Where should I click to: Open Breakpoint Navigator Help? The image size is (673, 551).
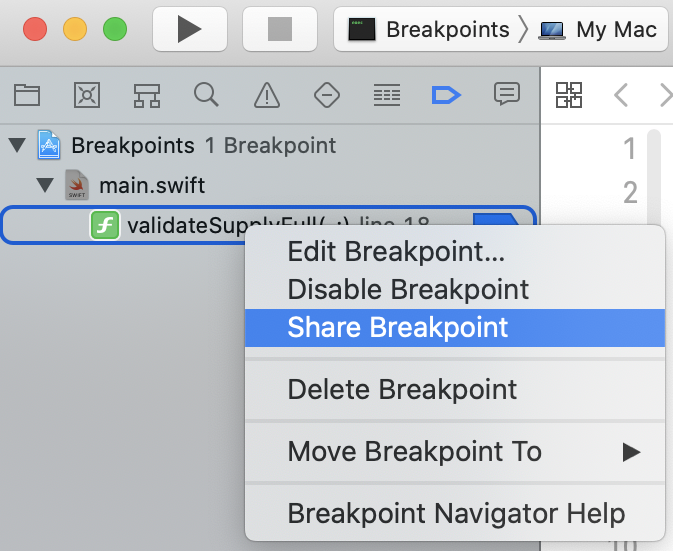(x=456, y=514)
